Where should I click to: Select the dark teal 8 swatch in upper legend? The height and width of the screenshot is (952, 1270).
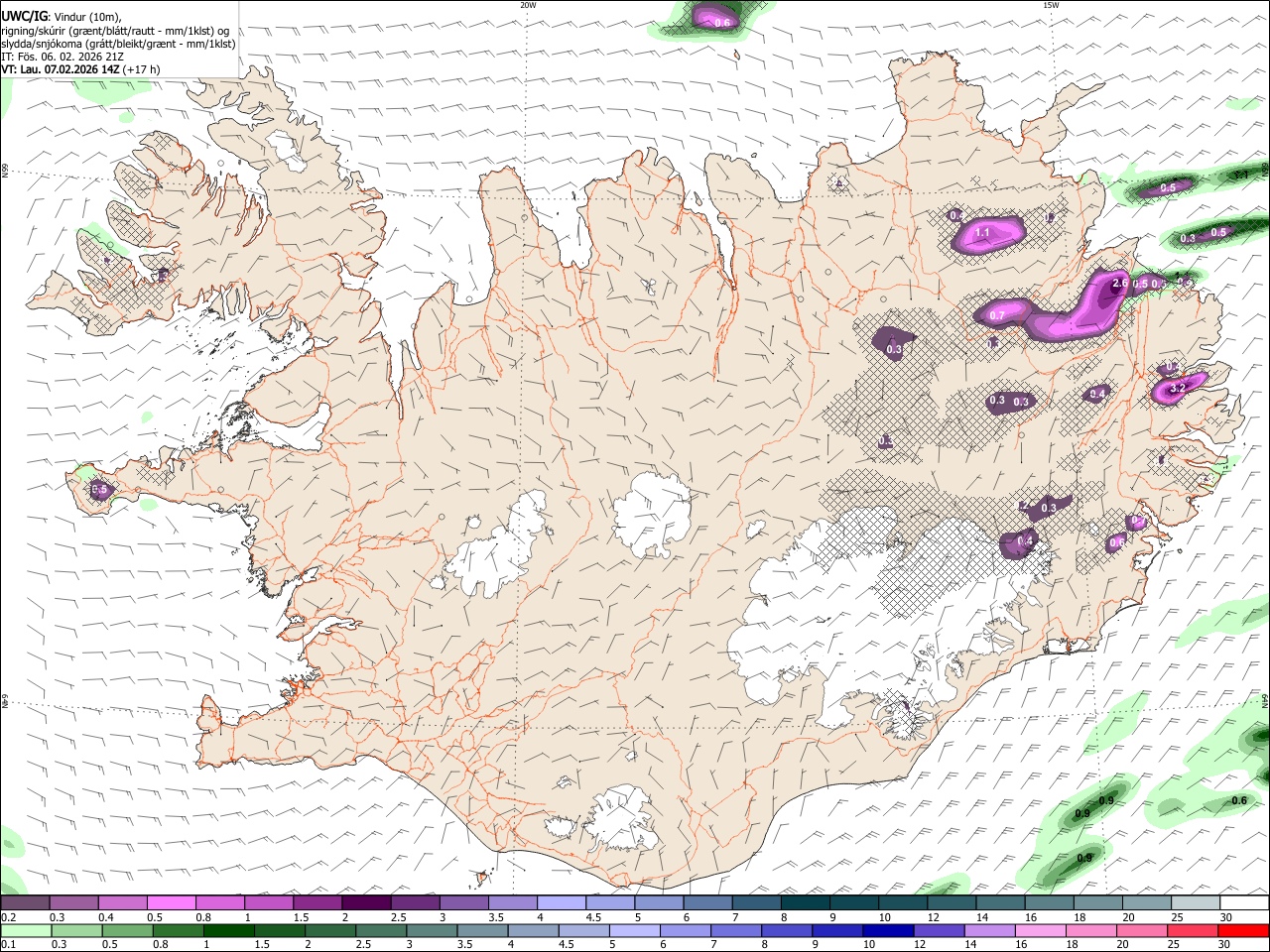pos(806,903)
